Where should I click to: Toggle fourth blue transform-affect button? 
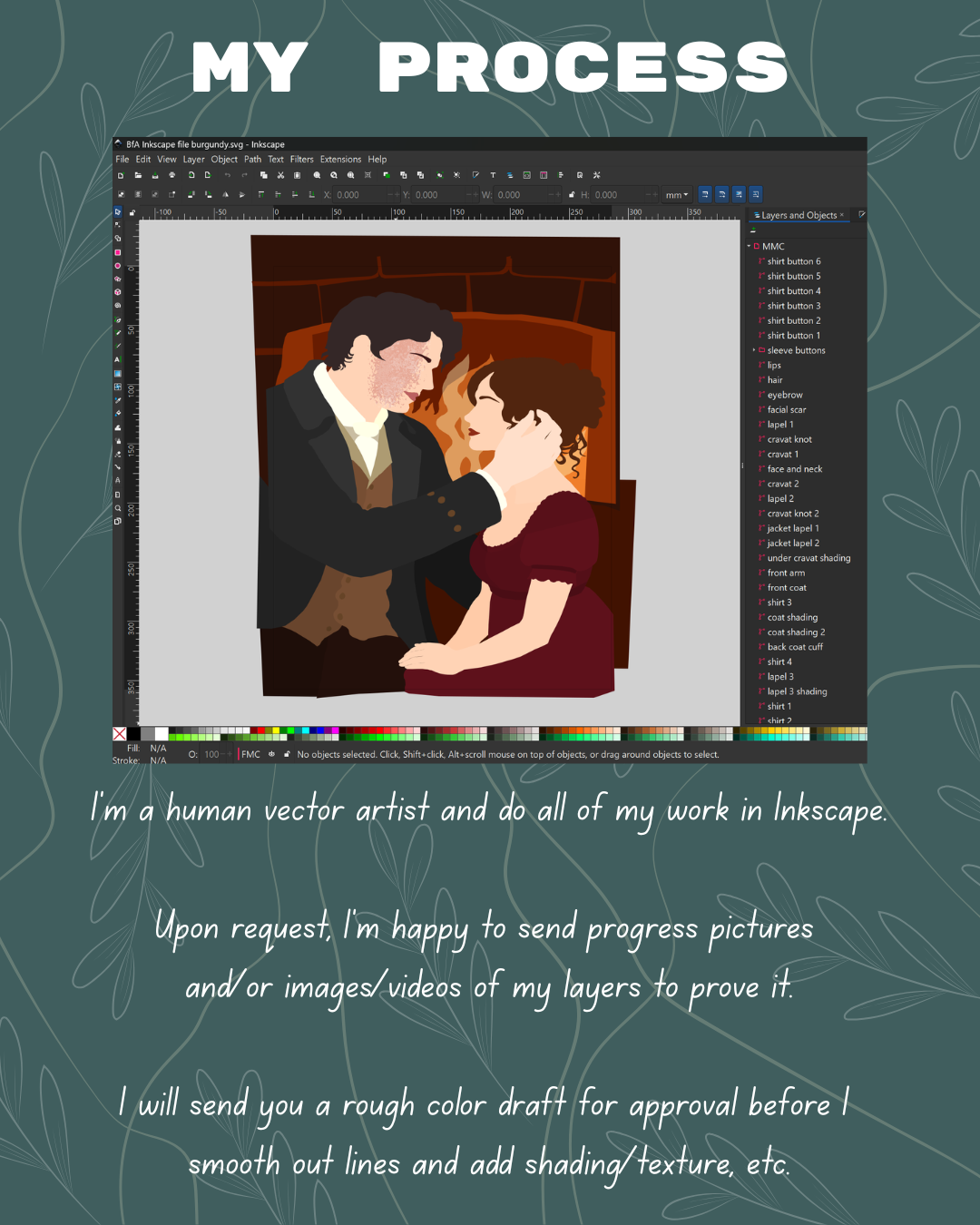(x=755, y=194)
